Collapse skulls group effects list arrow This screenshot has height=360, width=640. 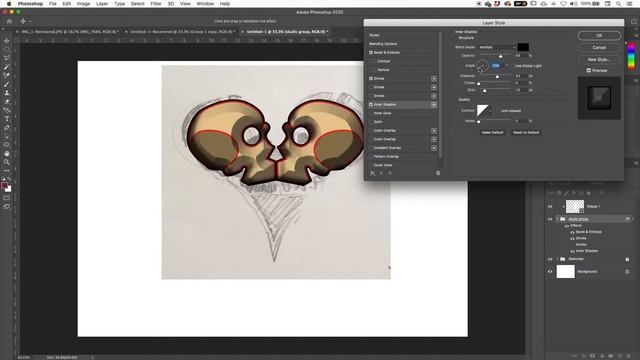point(633,219)
